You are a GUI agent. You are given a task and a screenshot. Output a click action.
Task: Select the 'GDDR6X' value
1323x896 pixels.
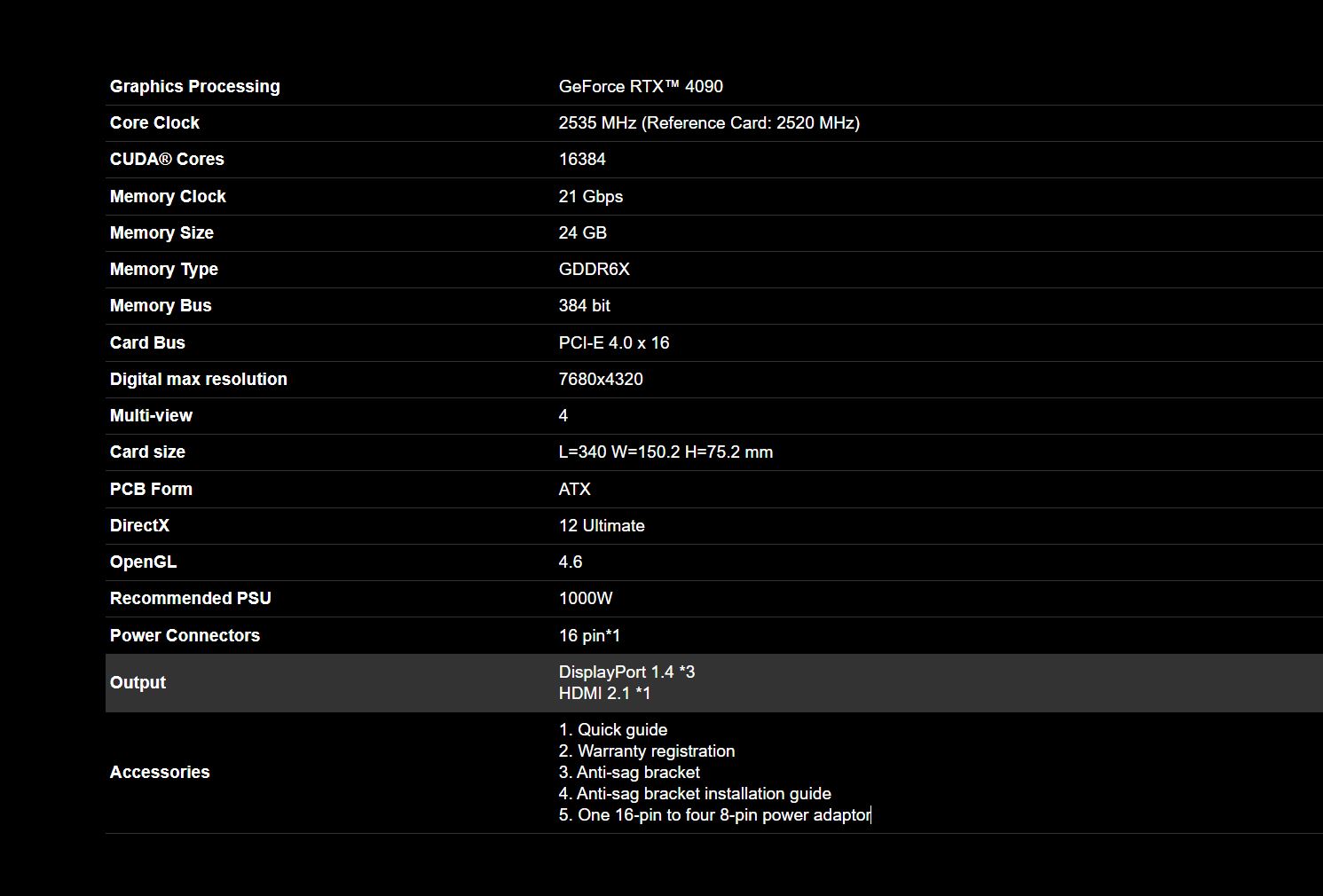pos(595,269)
